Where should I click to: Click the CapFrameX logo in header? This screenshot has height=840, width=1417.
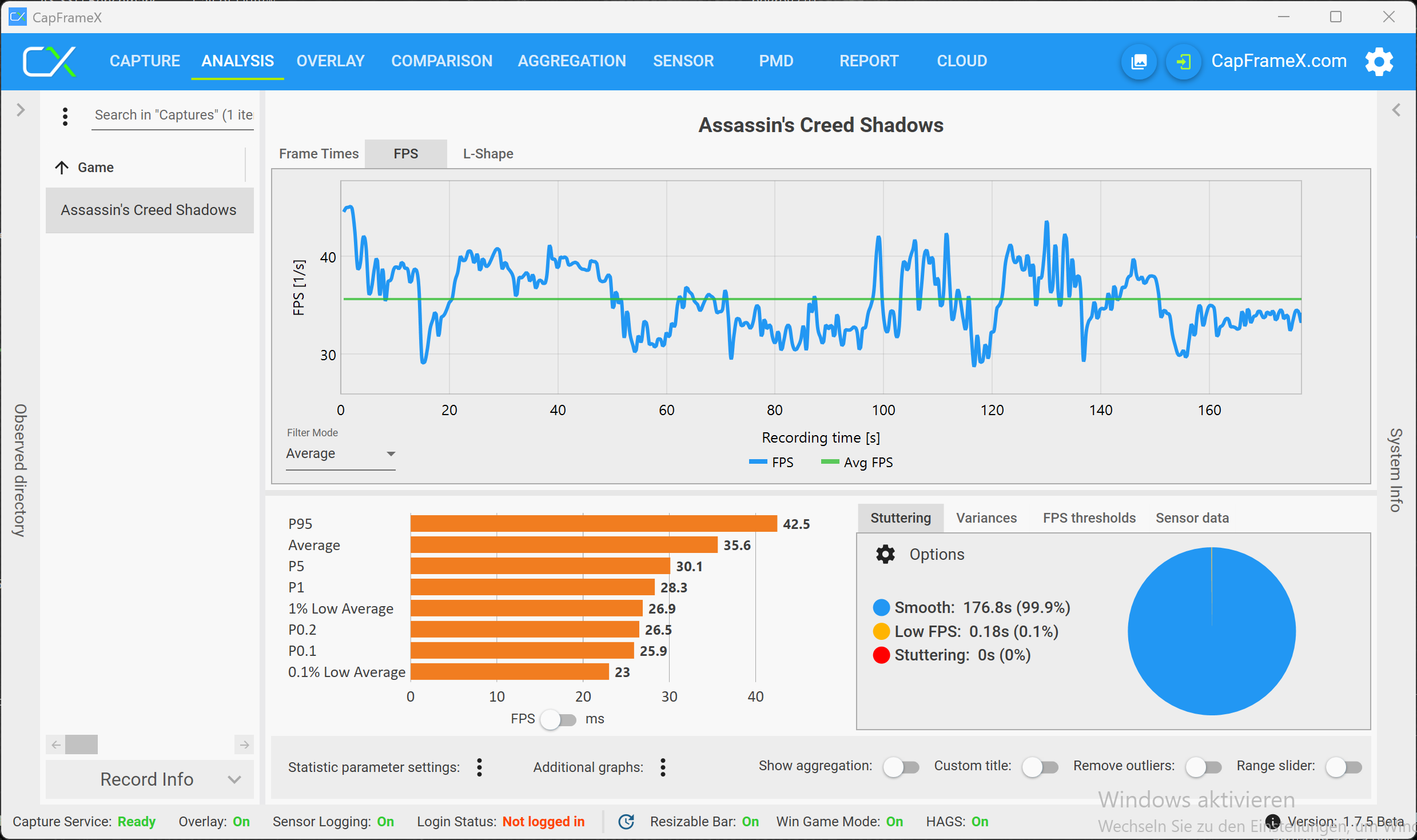[x=49, y=61]
